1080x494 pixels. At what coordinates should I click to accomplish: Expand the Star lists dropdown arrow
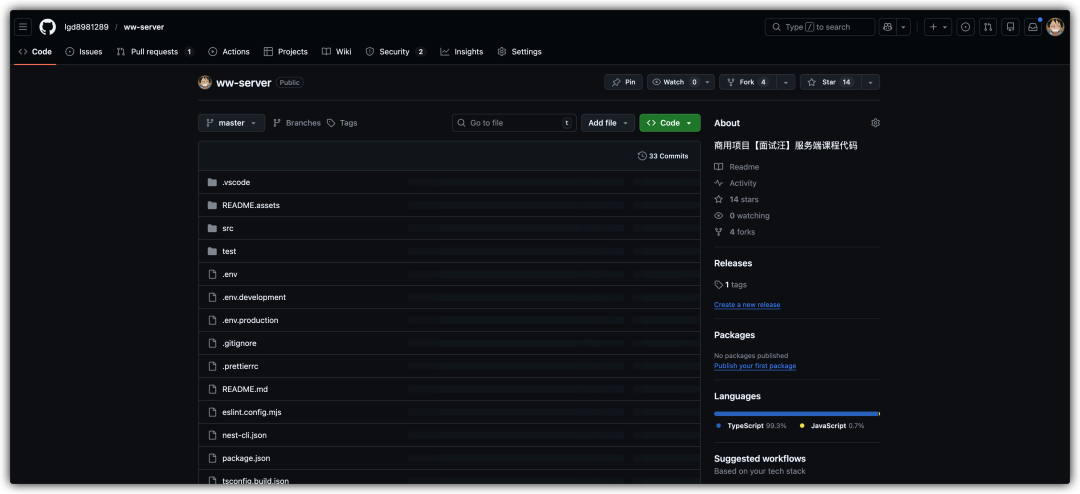871,82
